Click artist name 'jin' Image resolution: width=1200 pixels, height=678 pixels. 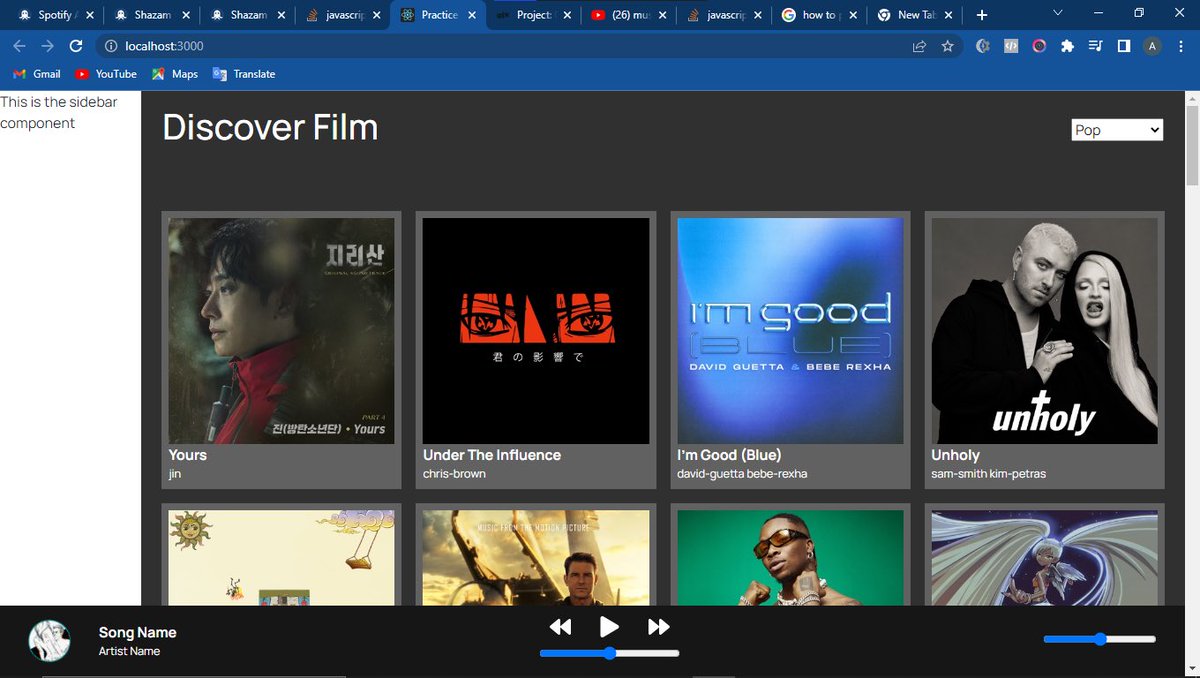click(175, 474)
